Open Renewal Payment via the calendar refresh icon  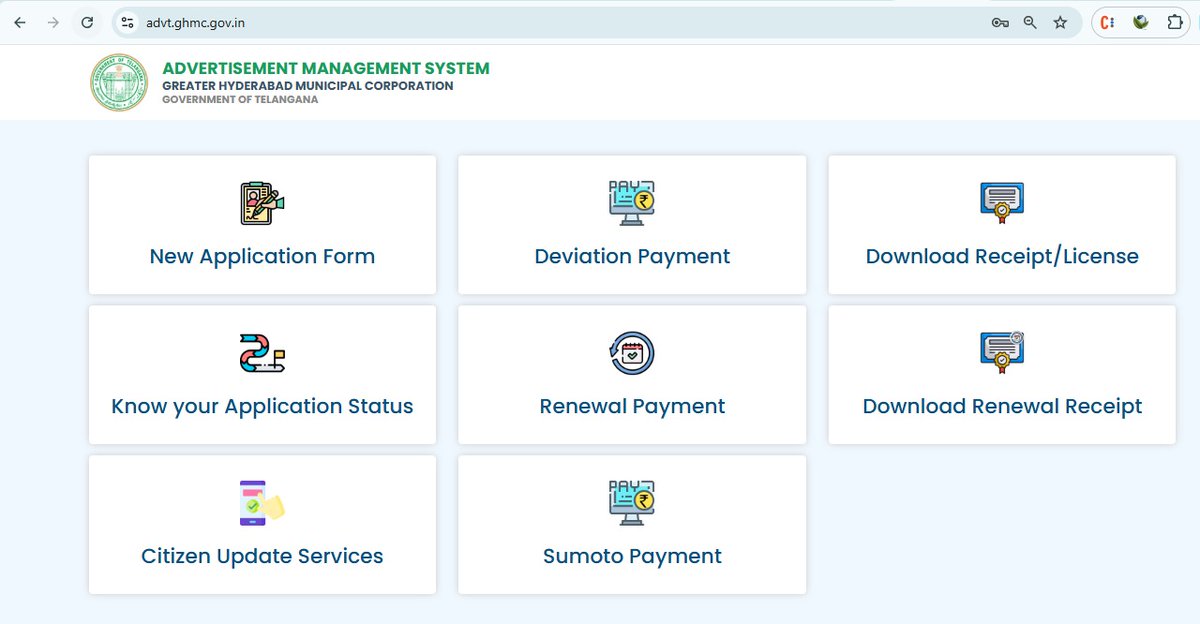pyautogui.click(x=632, y=352)
